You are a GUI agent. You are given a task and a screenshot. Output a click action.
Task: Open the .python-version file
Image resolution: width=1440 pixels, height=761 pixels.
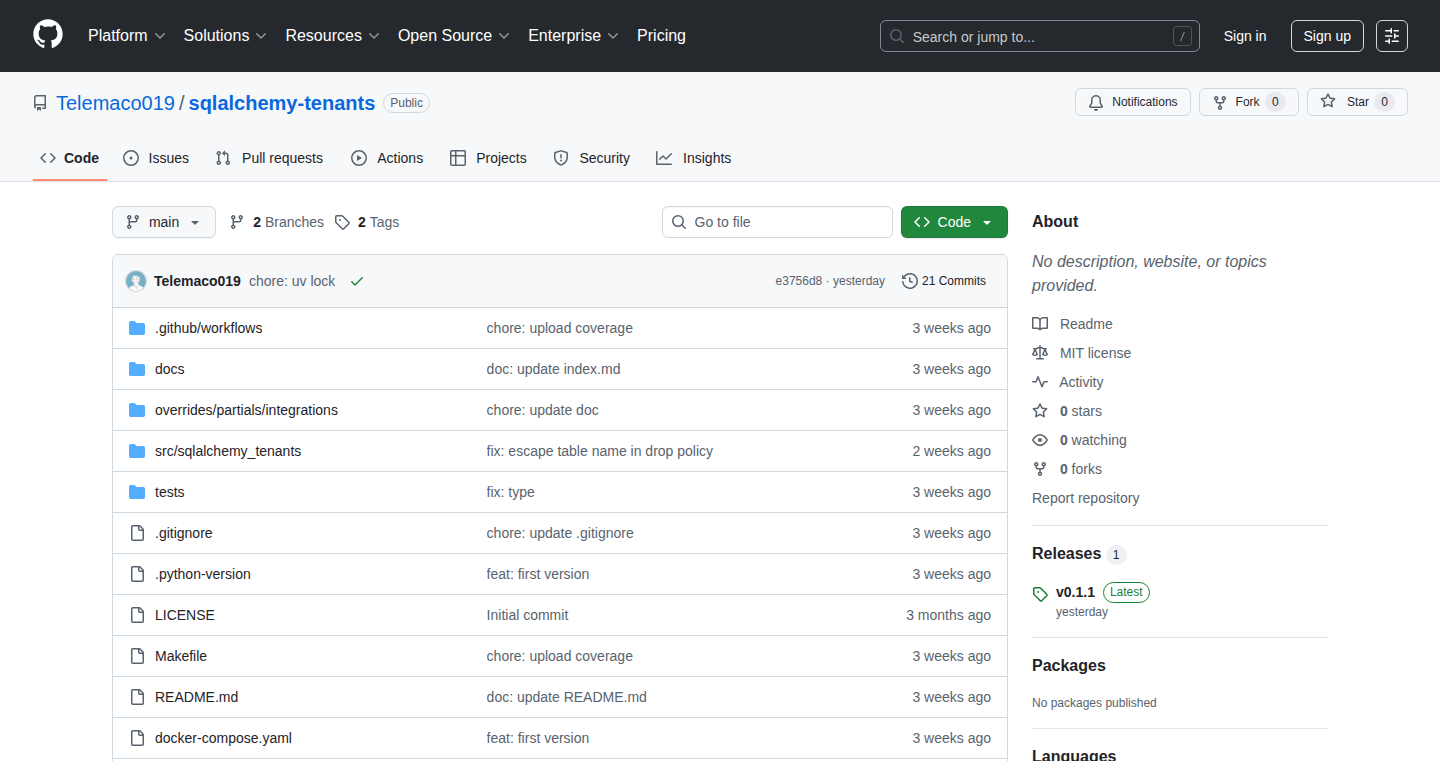203,574
